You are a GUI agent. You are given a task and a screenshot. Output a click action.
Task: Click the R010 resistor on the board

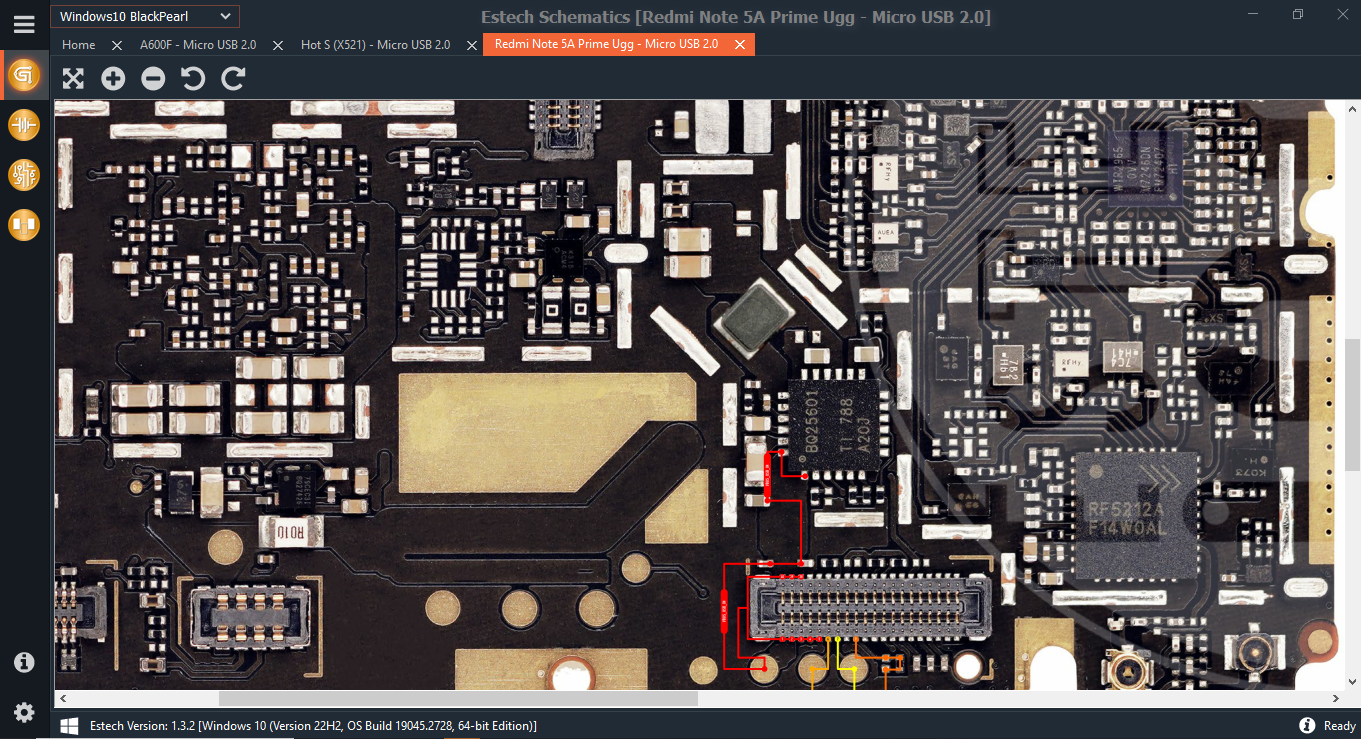pyautogui.click(x=290, y=530)
